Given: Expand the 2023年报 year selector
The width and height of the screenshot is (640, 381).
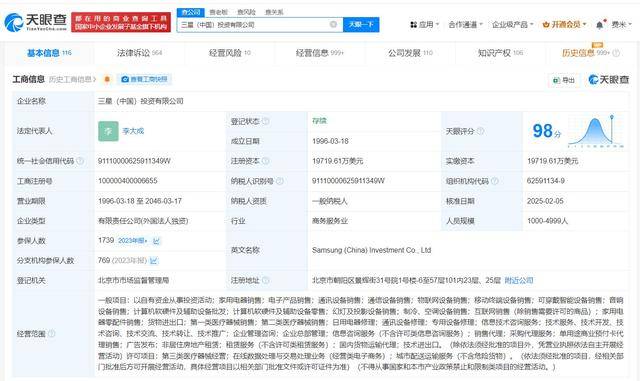Looking at the screenshot, I should (x=133, y=241).
